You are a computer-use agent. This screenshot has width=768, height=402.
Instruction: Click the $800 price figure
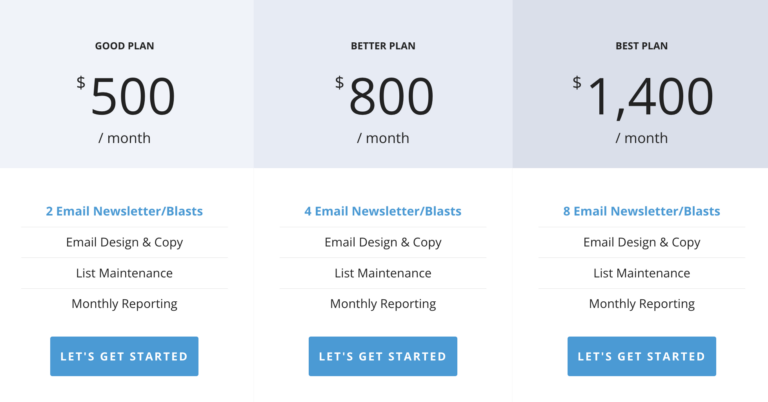tap(390, 97)
